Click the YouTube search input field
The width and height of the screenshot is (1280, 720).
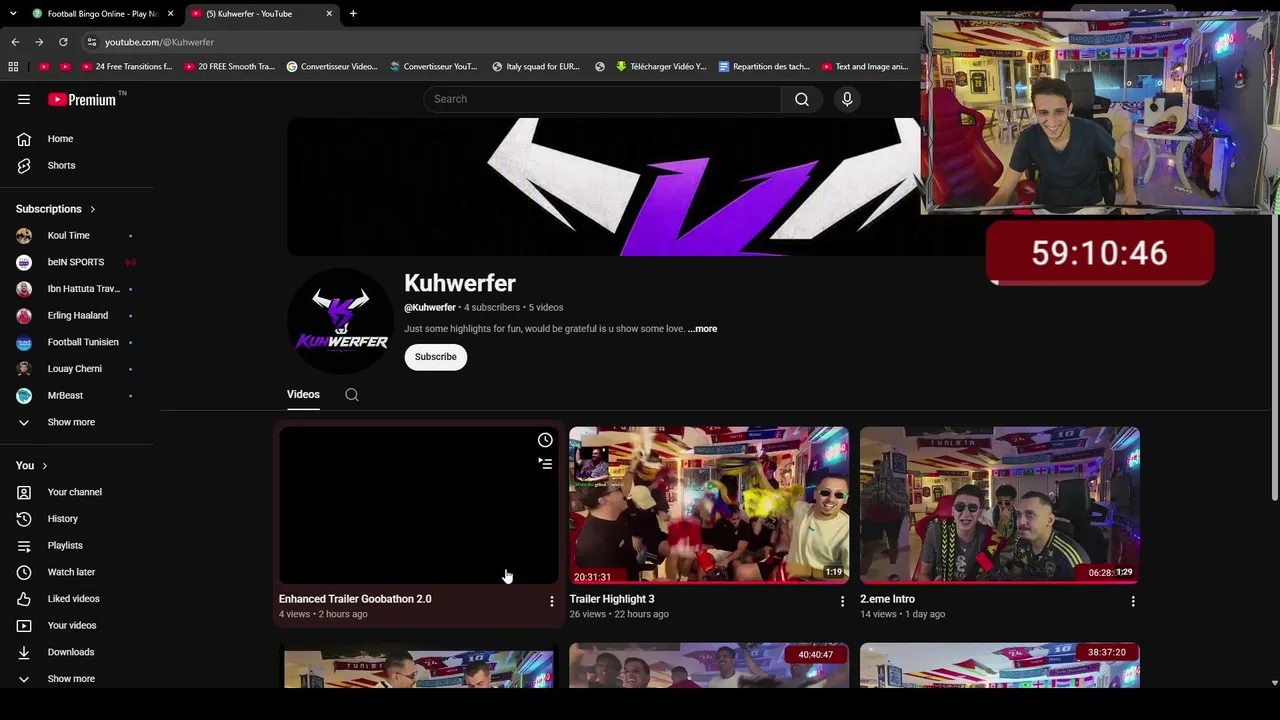click(603, 99)
